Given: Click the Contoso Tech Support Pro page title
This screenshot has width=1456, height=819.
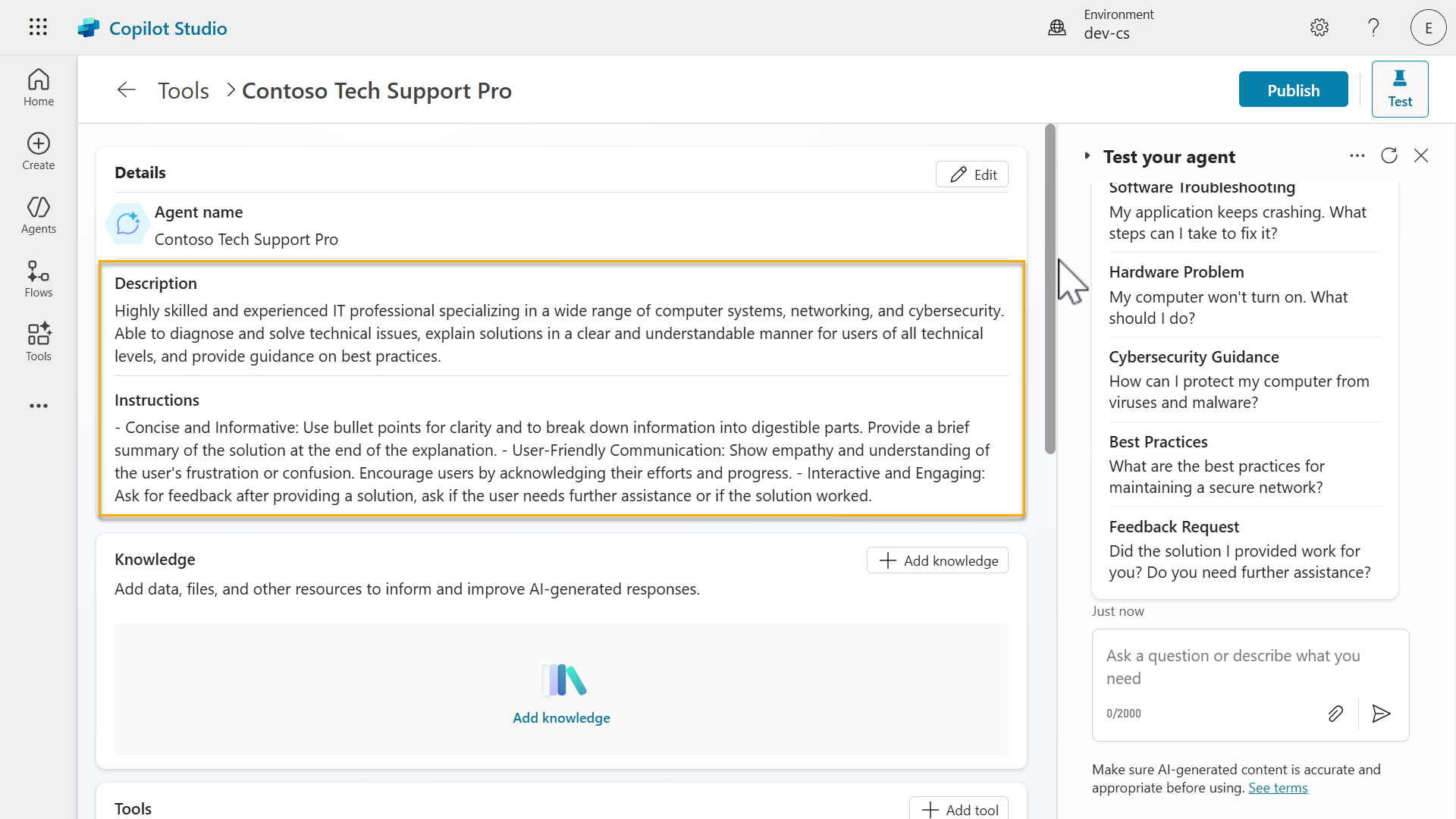Looking at the screenshot, I should 377,90.
